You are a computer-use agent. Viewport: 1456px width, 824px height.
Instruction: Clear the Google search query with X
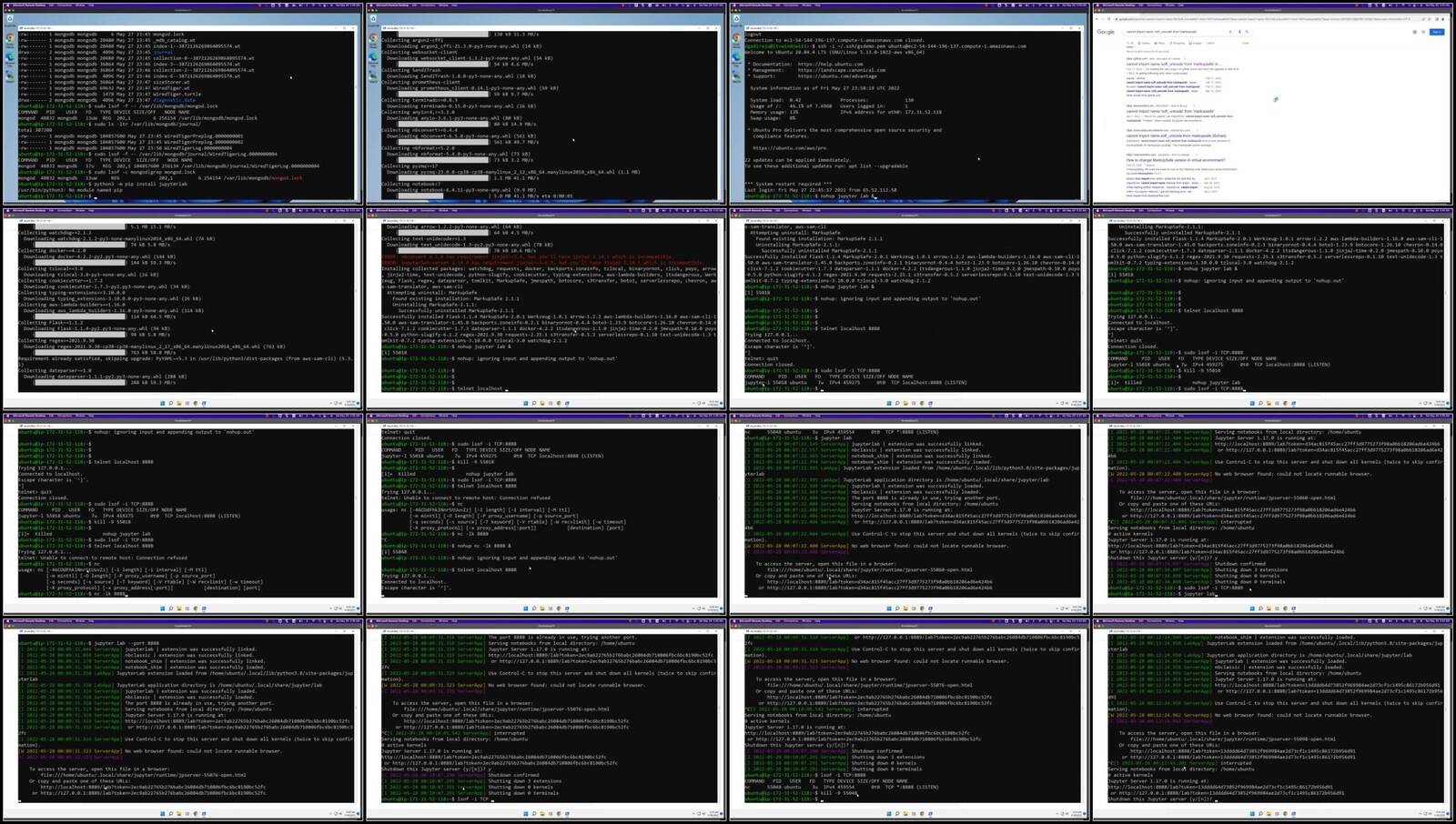(1230, 32)
